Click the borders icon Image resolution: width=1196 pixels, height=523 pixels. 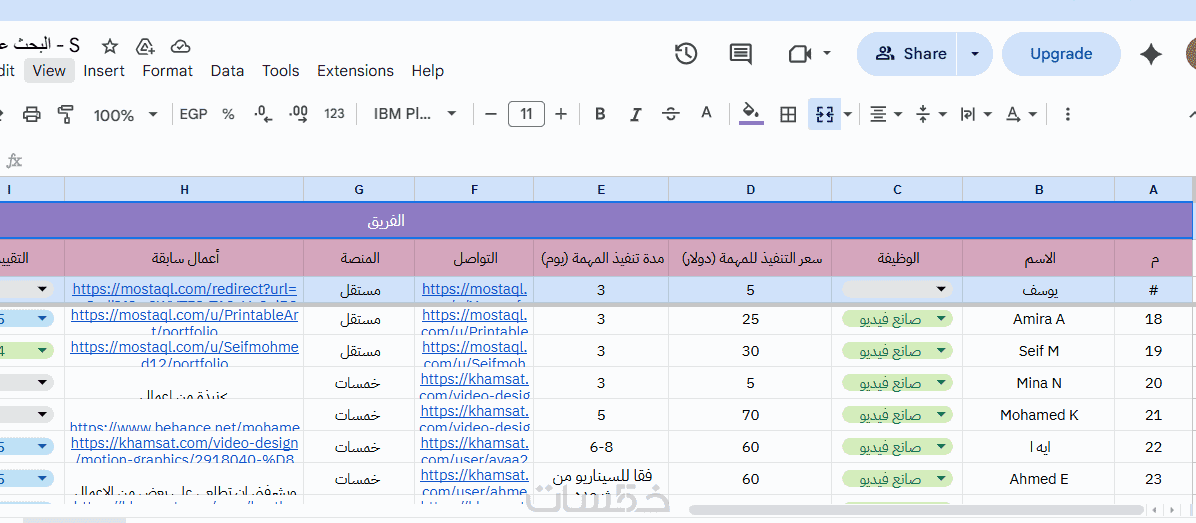click(x=788, y=114)
